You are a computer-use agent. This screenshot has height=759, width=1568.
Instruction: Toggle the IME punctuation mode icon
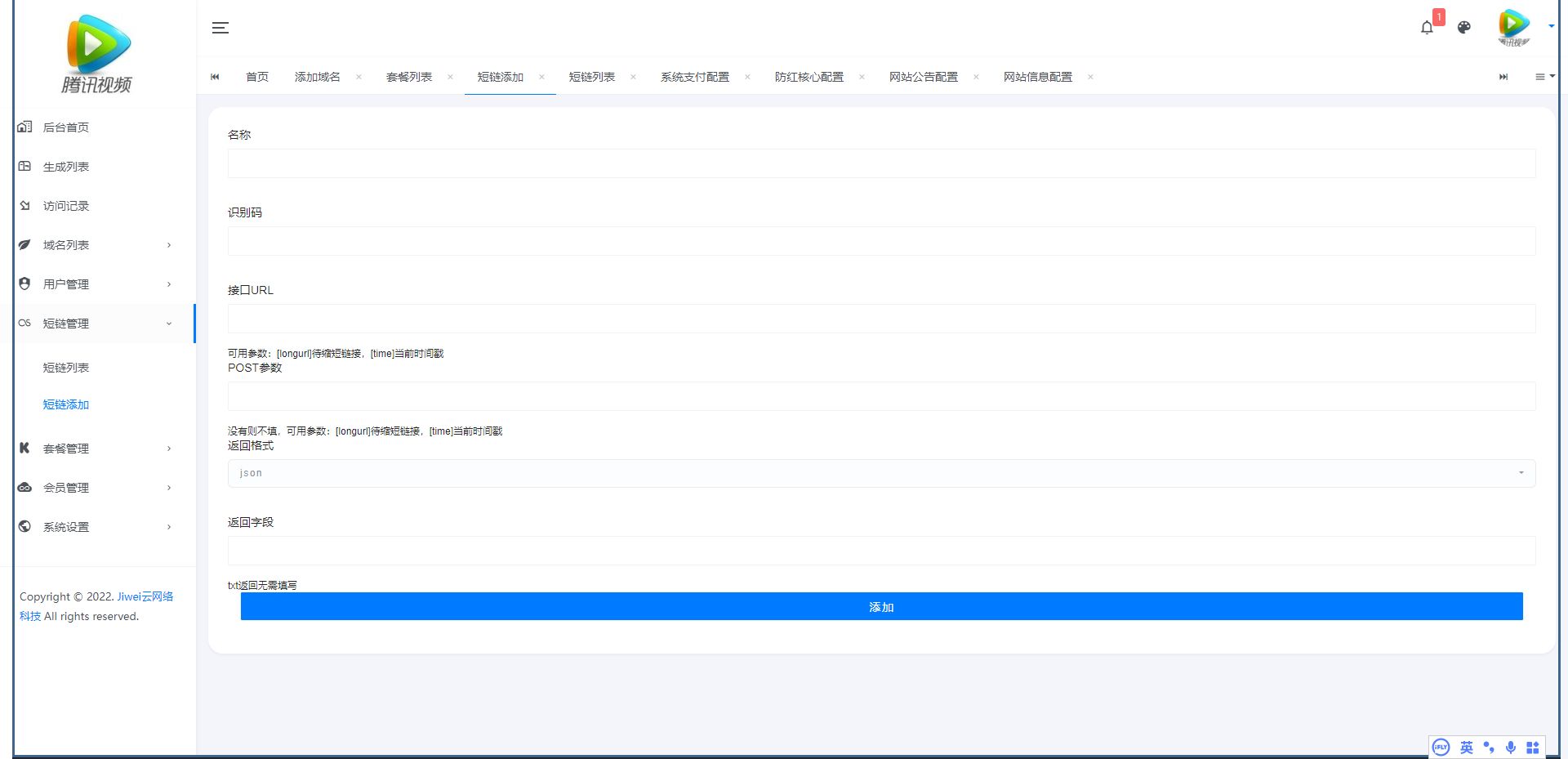tap(1489, 747)
